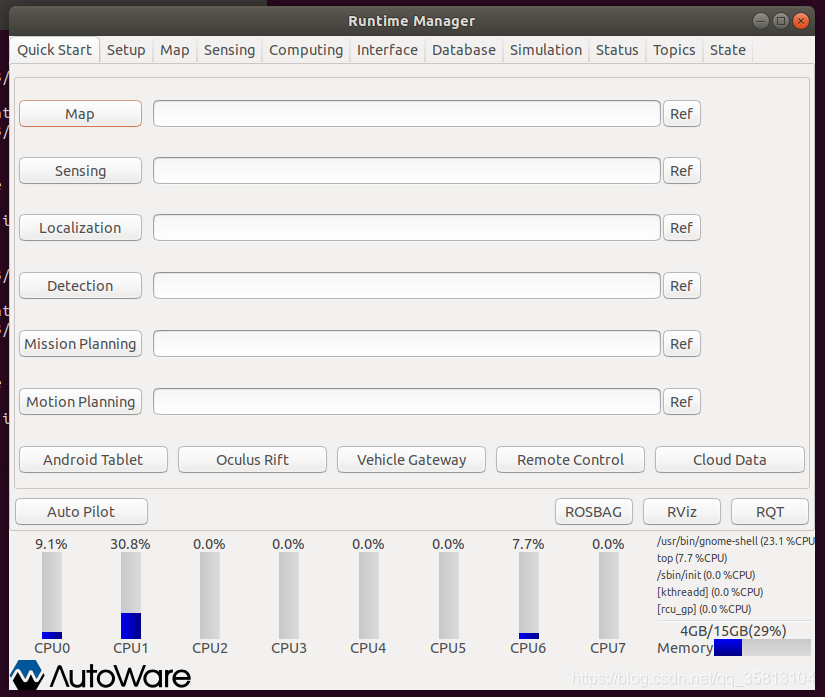Image resolution: width=825 pixels, height=697 pixels.
Task: Click the Detection button
Action: [81, 286]
